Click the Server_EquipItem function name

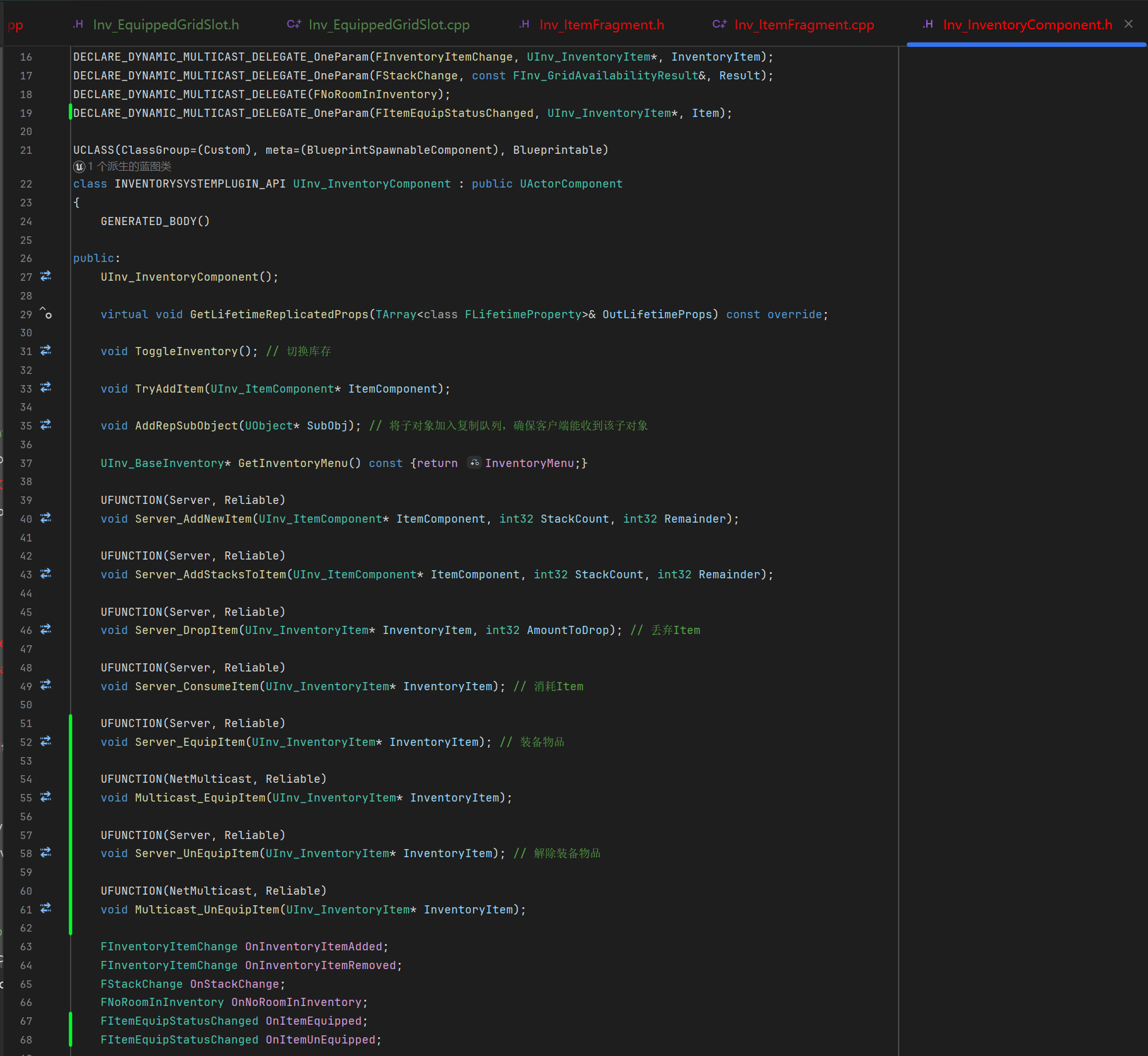(190, 742)
